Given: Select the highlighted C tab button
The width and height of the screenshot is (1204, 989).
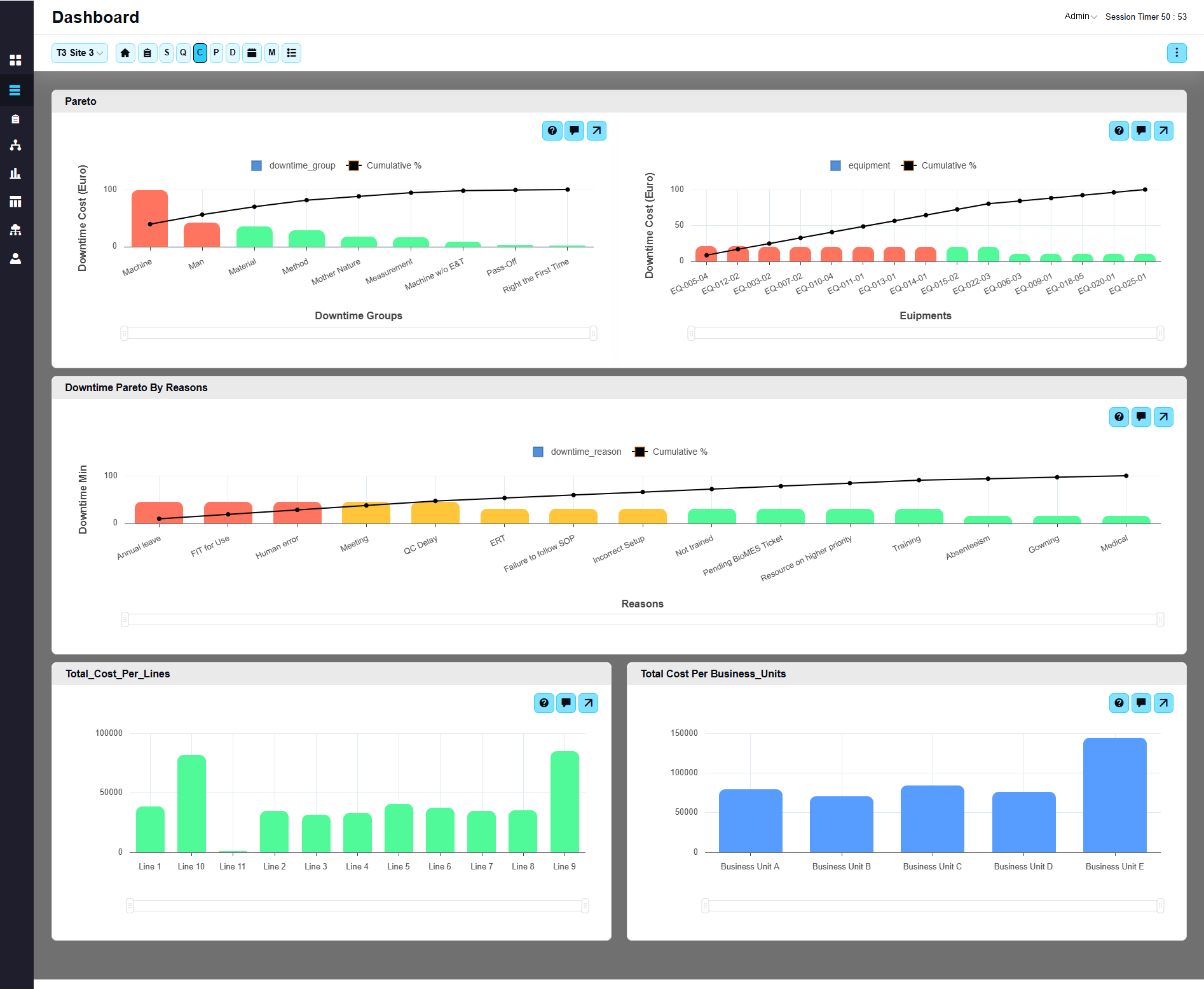Looking at the screenshot, I should click(200, 53).
